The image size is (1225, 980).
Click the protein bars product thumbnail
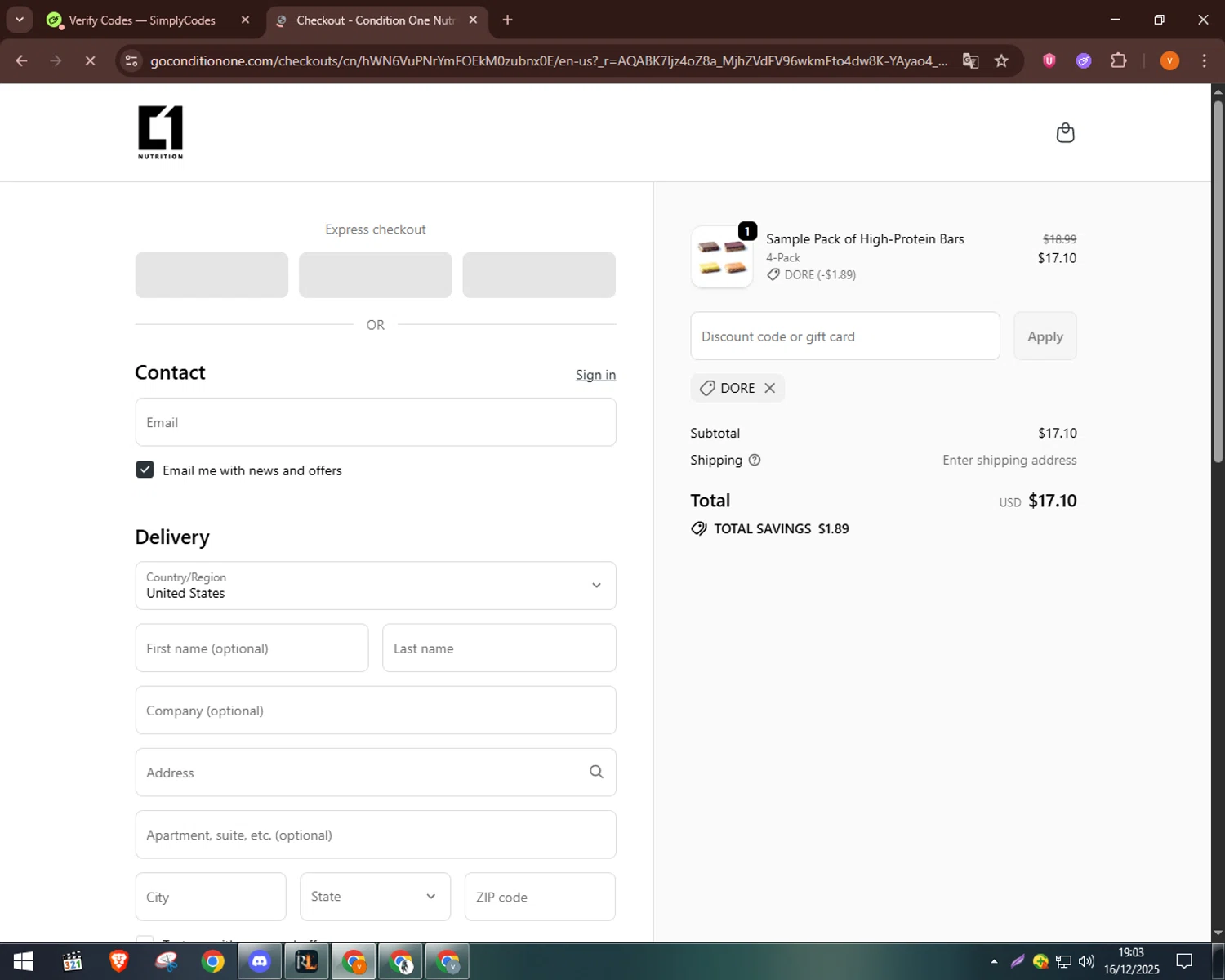[722, 257]
